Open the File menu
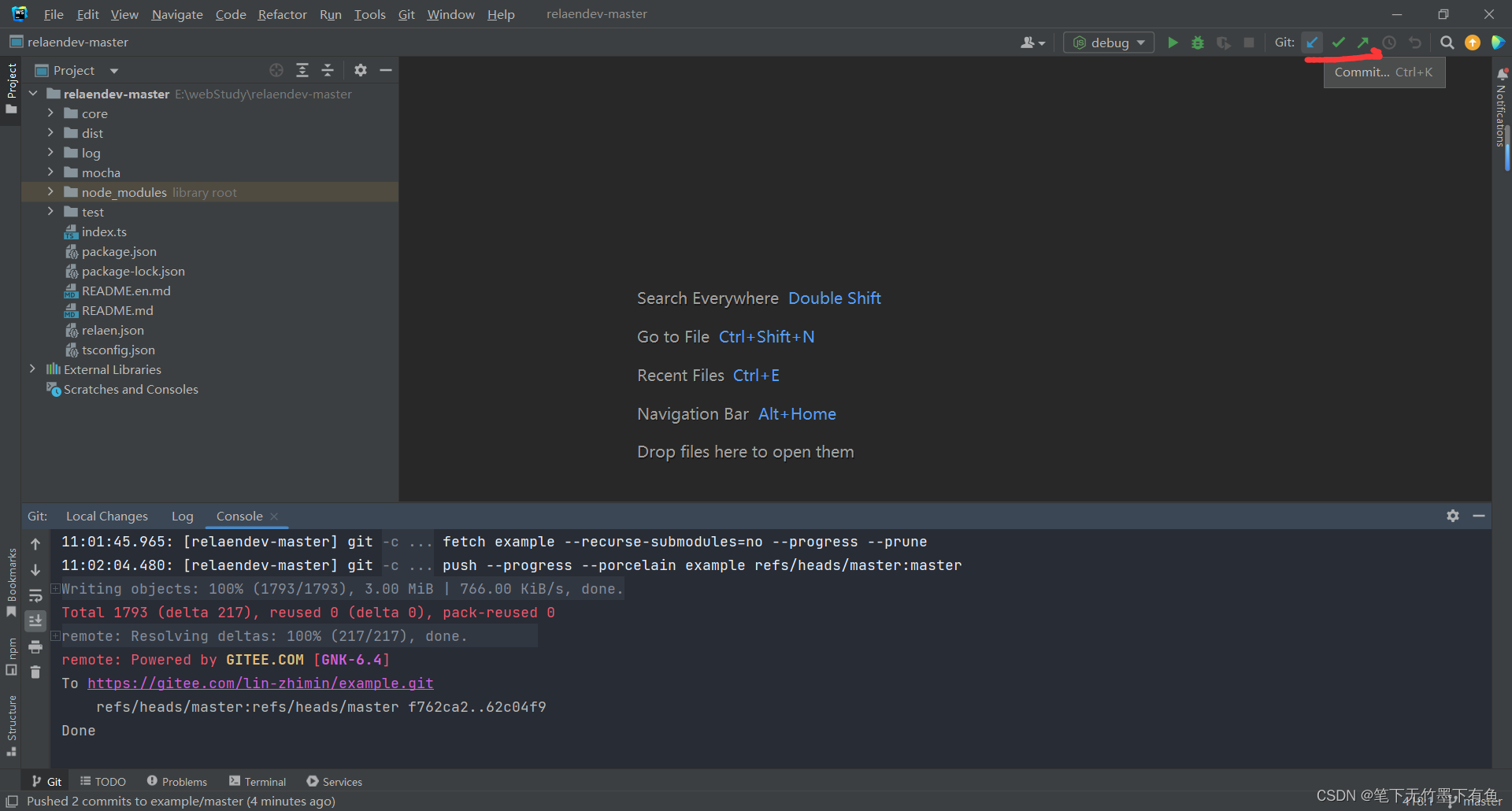 54,14
